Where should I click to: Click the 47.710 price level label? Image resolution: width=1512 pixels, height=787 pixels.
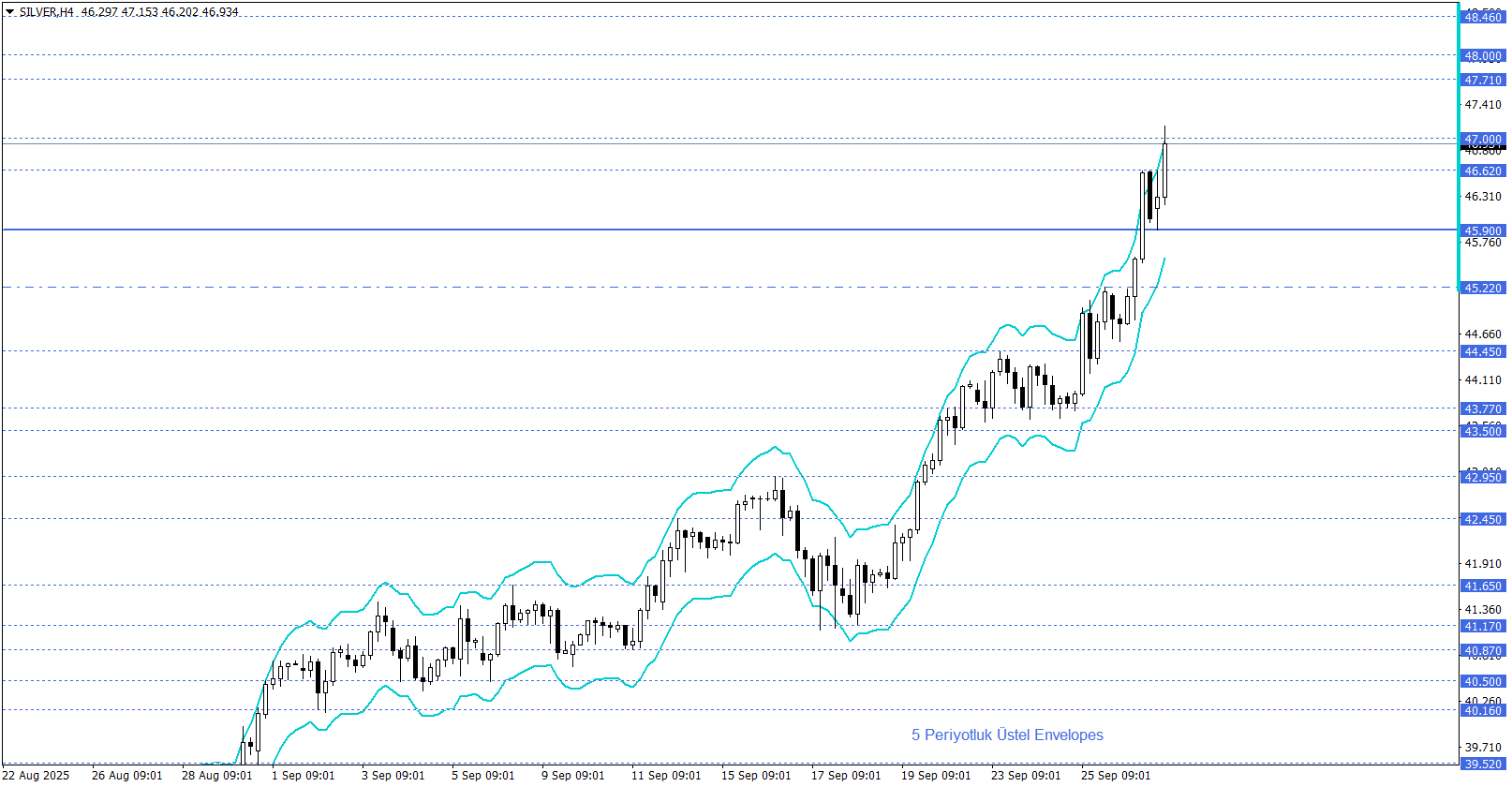tap(1483, 81)
